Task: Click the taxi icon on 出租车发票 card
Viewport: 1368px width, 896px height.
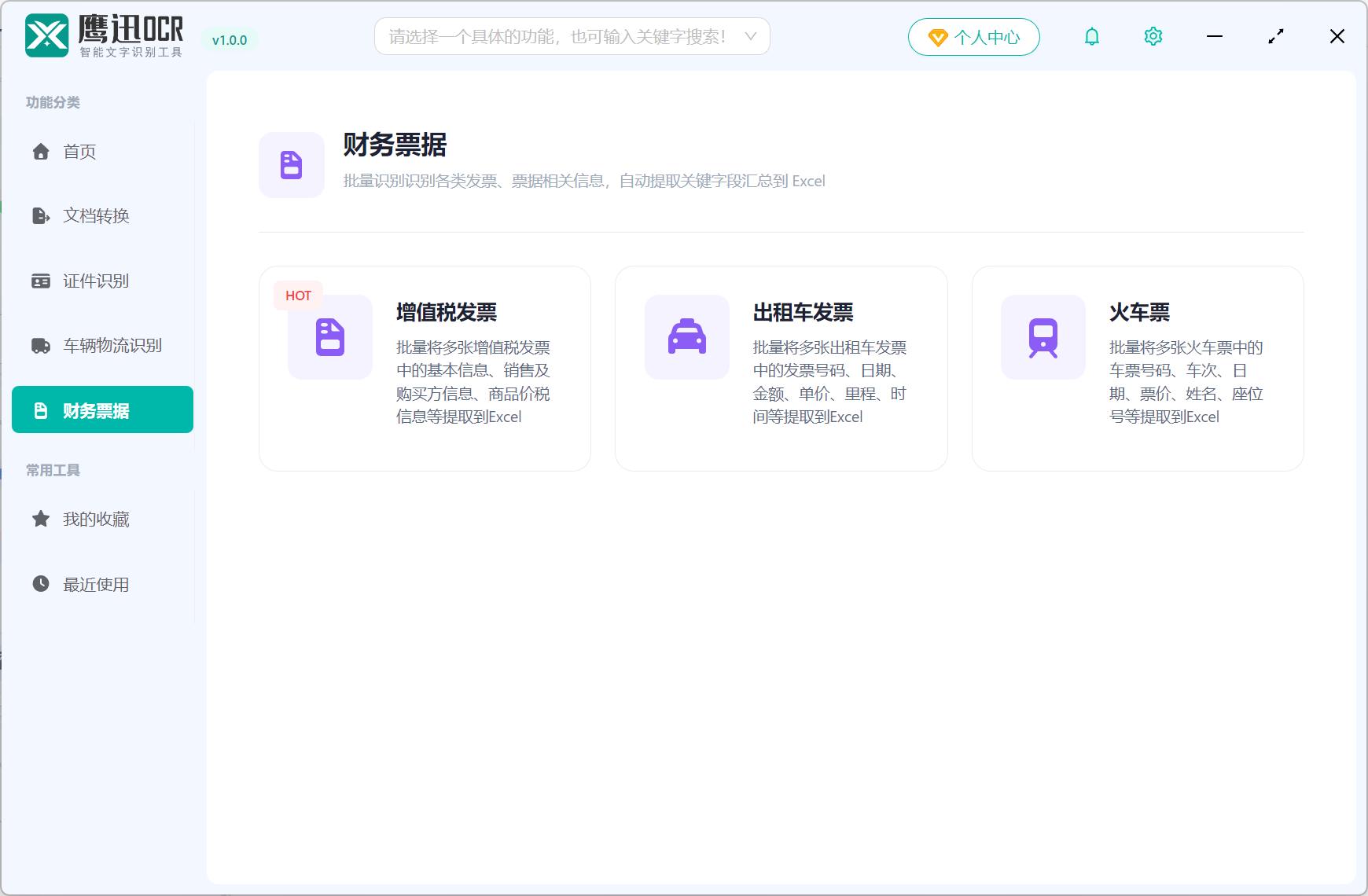Action: (686, 337)
